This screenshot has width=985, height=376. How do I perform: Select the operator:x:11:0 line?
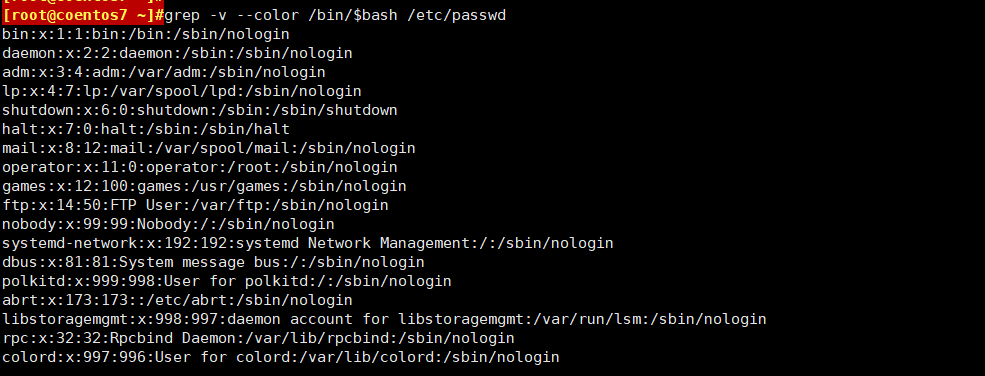click(200, 168)
